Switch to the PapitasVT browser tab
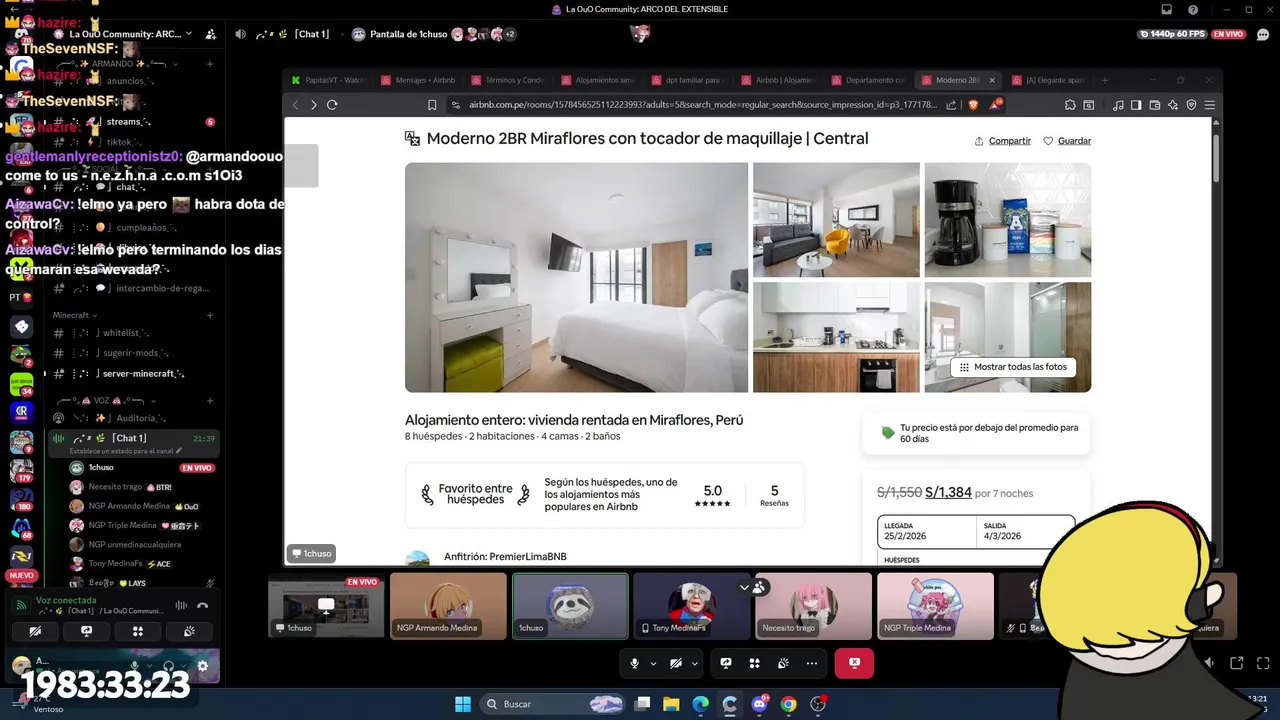The height and width of the screenshot is (720, 1280). tap(329, 80)
